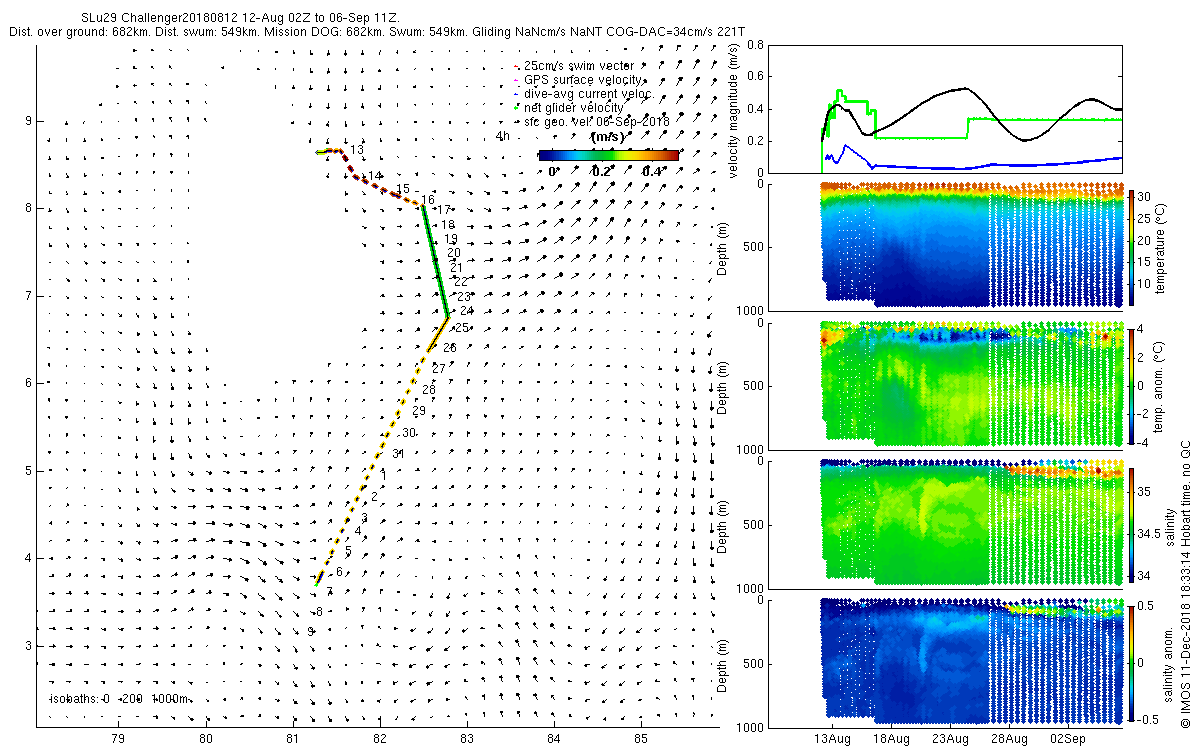The height and width of the screenshot is (750, 1200).
Task: Click waypoint label 13 on the glider track
Action: point(357,150)
